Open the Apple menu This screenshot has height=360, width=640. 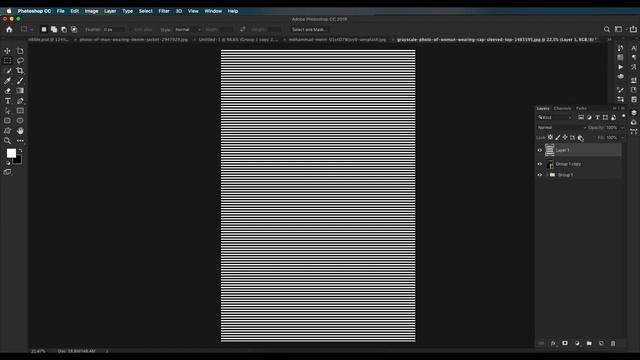[x=9, y=11]
